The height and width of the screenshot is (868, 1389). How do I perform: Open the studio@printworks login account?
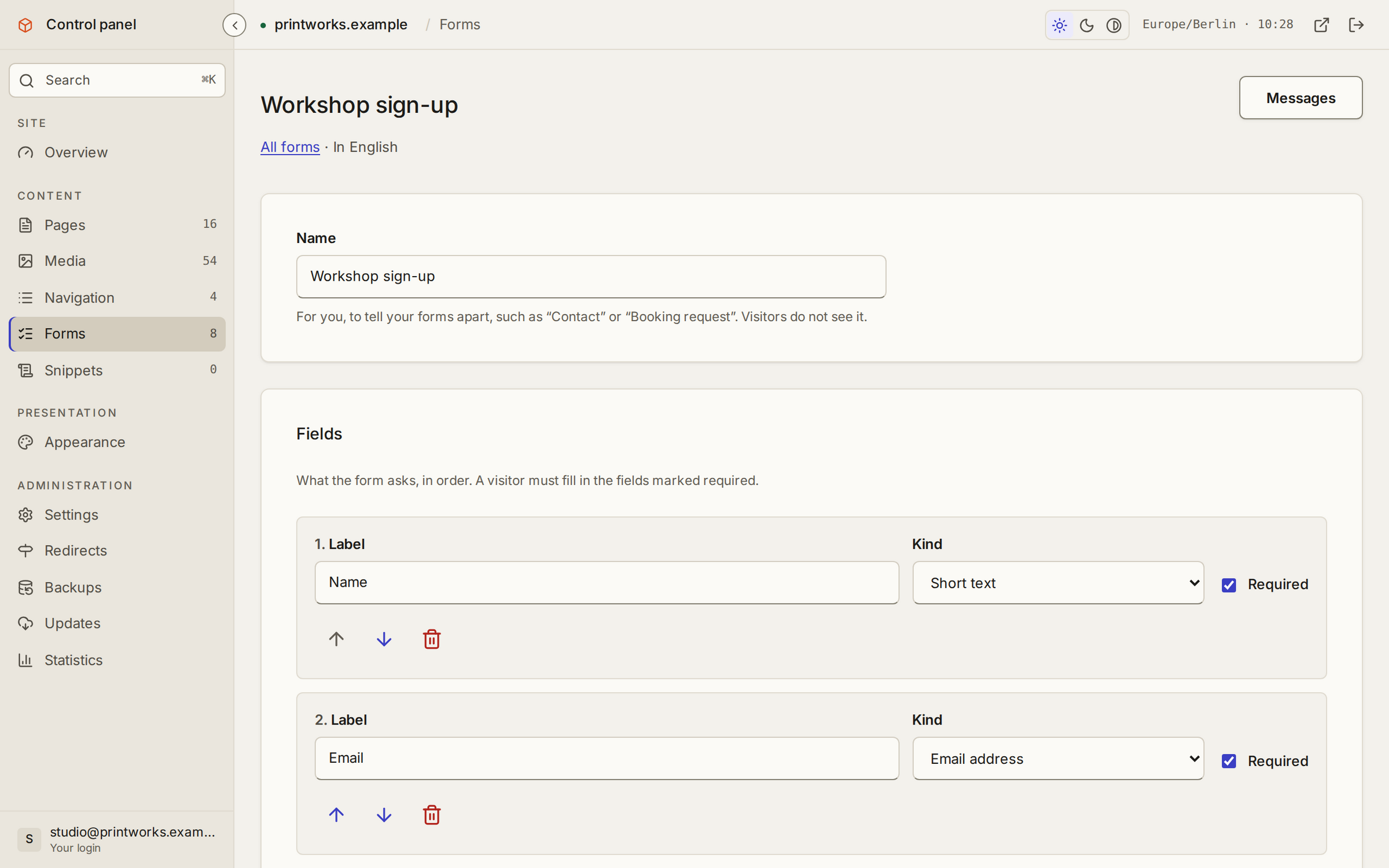point(117,840)
